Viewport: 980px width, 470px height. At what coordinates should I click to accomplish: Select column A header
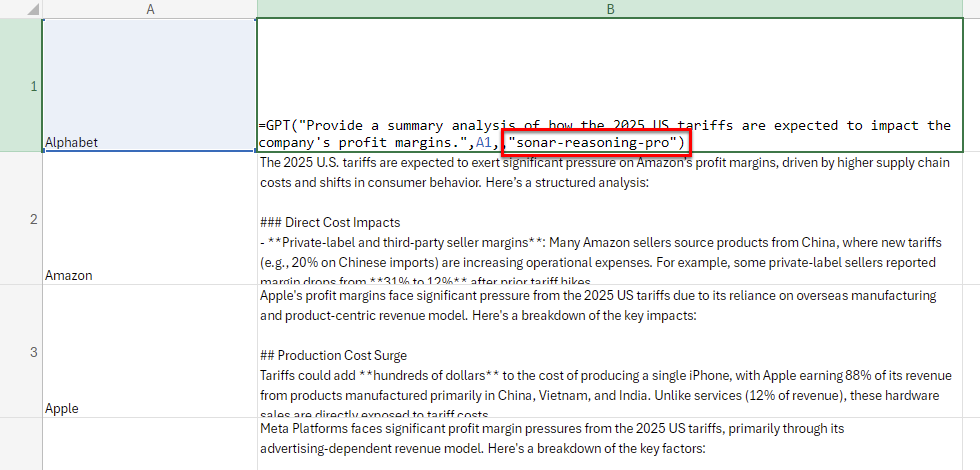149,9
